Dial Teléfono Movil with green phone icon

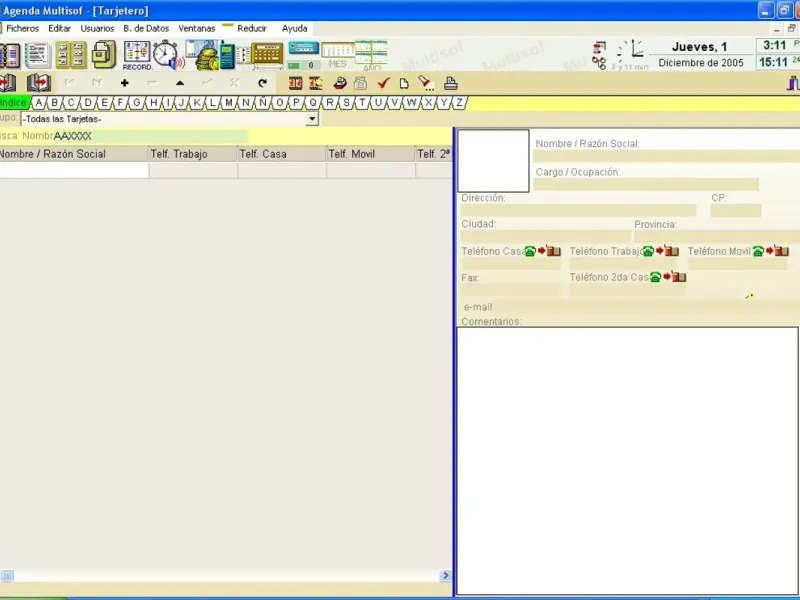pos(758,251)
